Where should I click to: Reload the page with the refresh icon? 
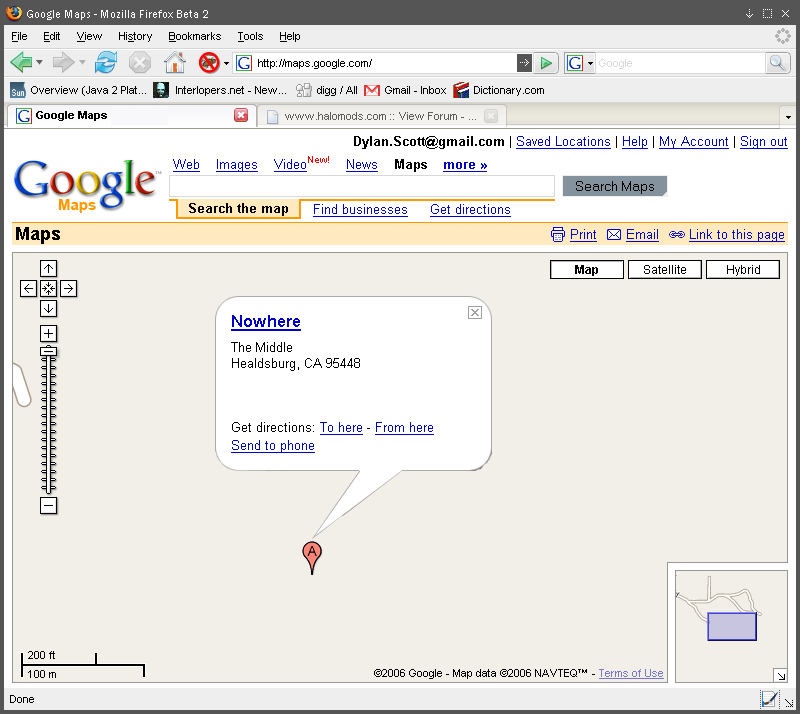tap(106, 63)
